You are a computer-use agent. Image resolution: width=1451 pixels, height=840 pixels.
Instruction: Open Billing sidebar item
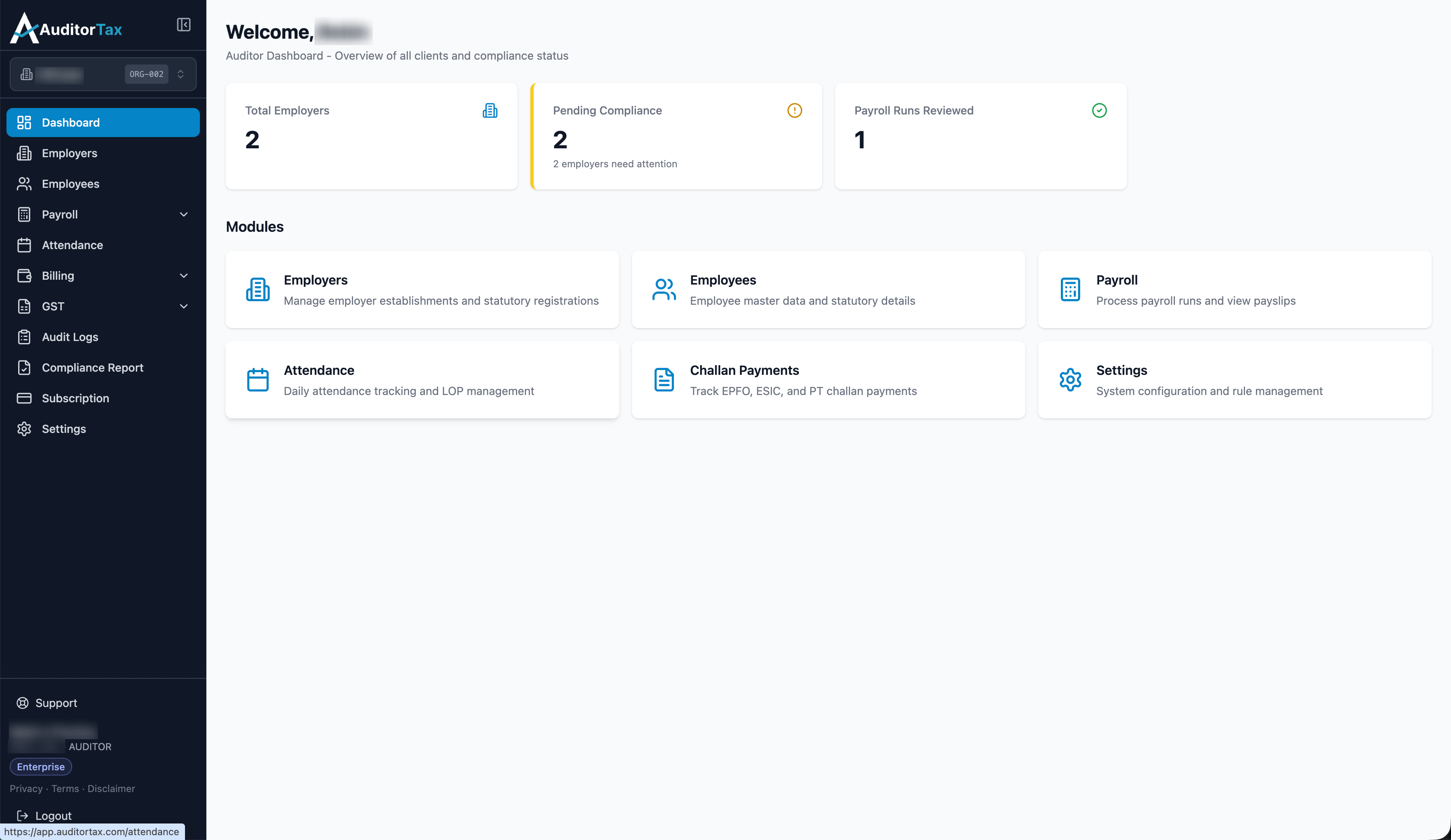coord(103,275)
